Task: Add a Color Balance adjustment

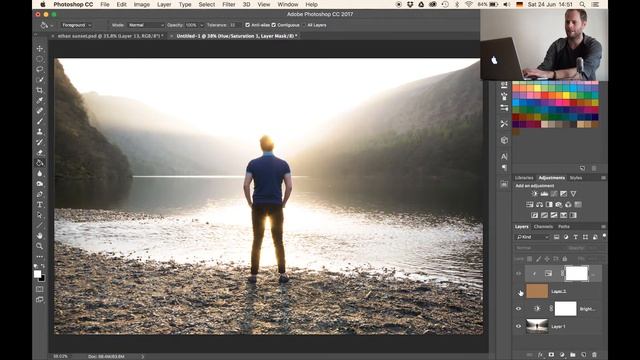Action: pos(539,204)
